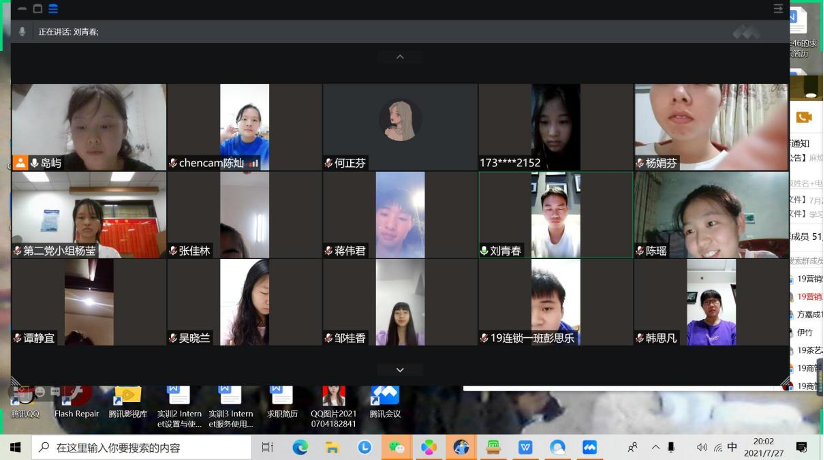Click the orange host icon beside 岛屿
This screenshot has width=824, height=460.
(20, 163)
